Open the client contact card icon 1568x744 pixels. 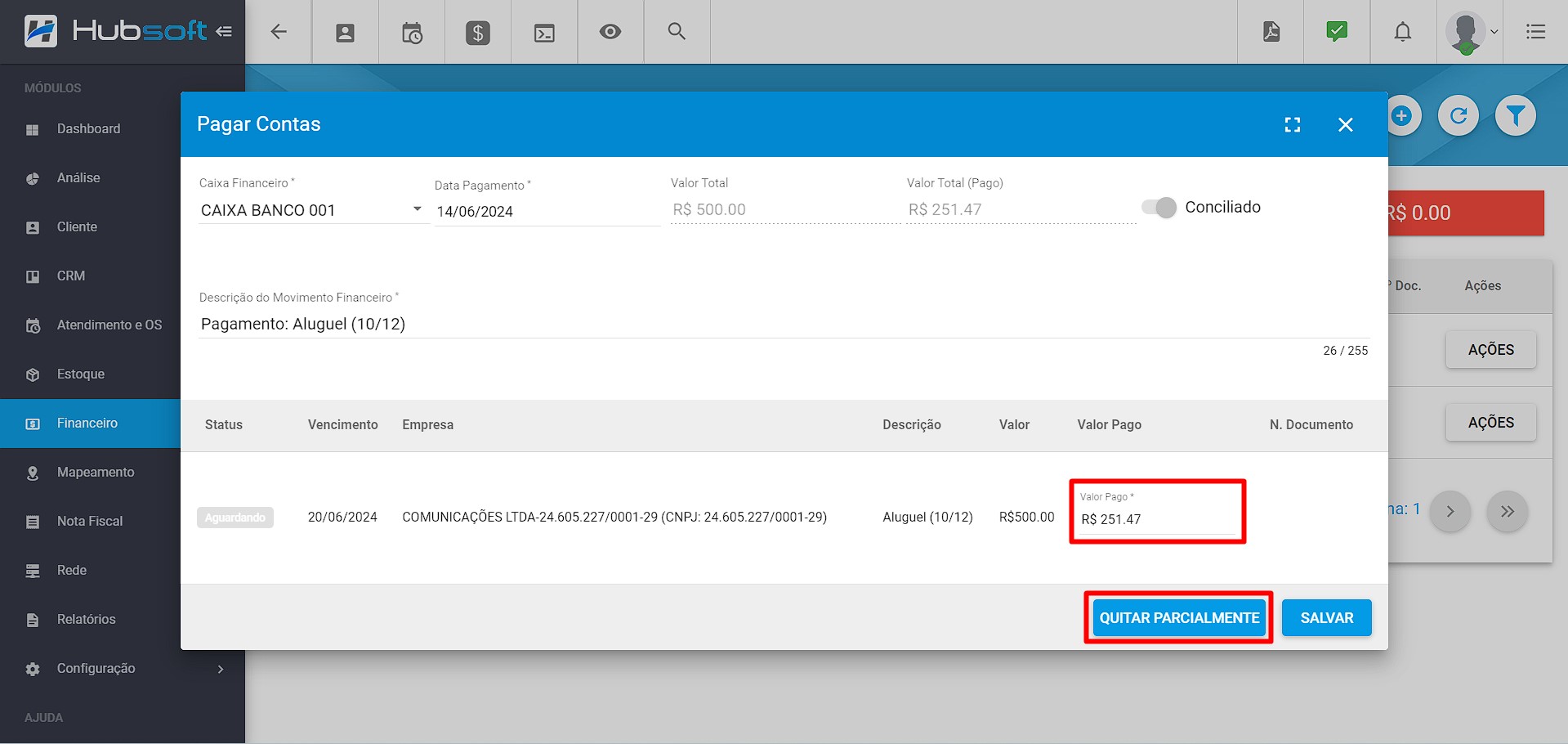tap(346, 33)
